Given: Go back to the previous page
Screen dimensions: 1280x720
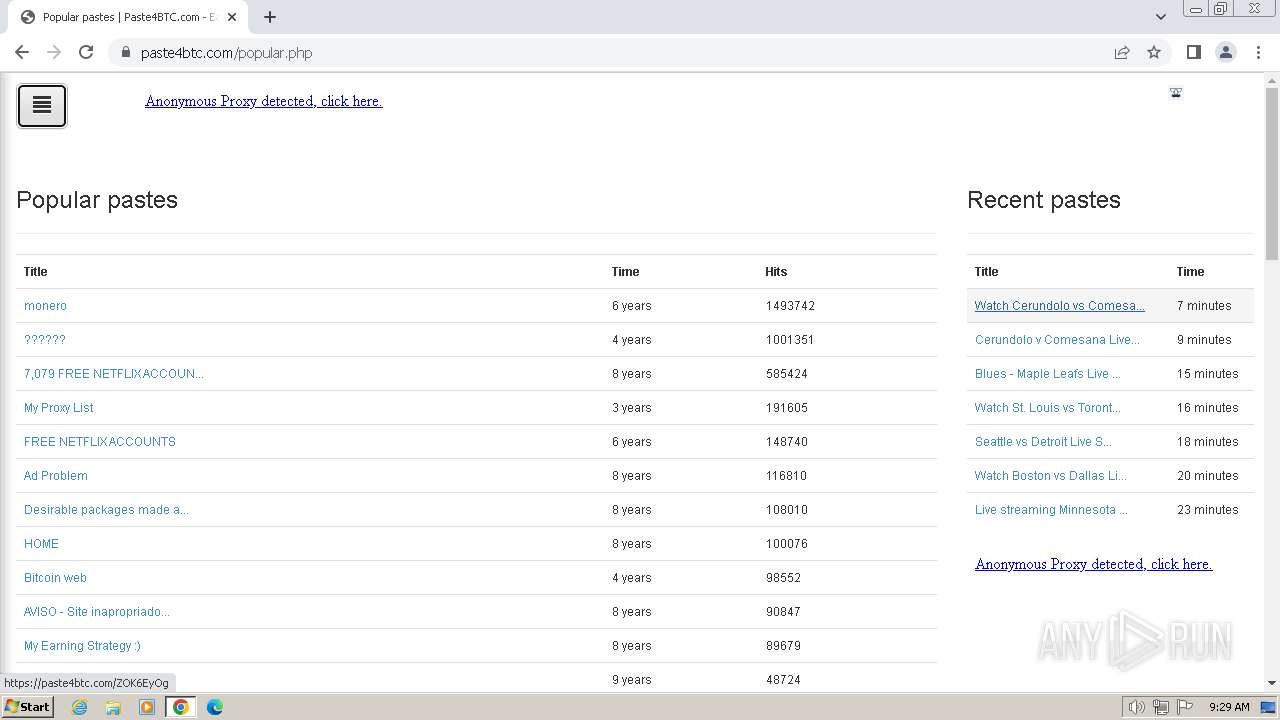Looking at the screenshot, I should point(22,52).
